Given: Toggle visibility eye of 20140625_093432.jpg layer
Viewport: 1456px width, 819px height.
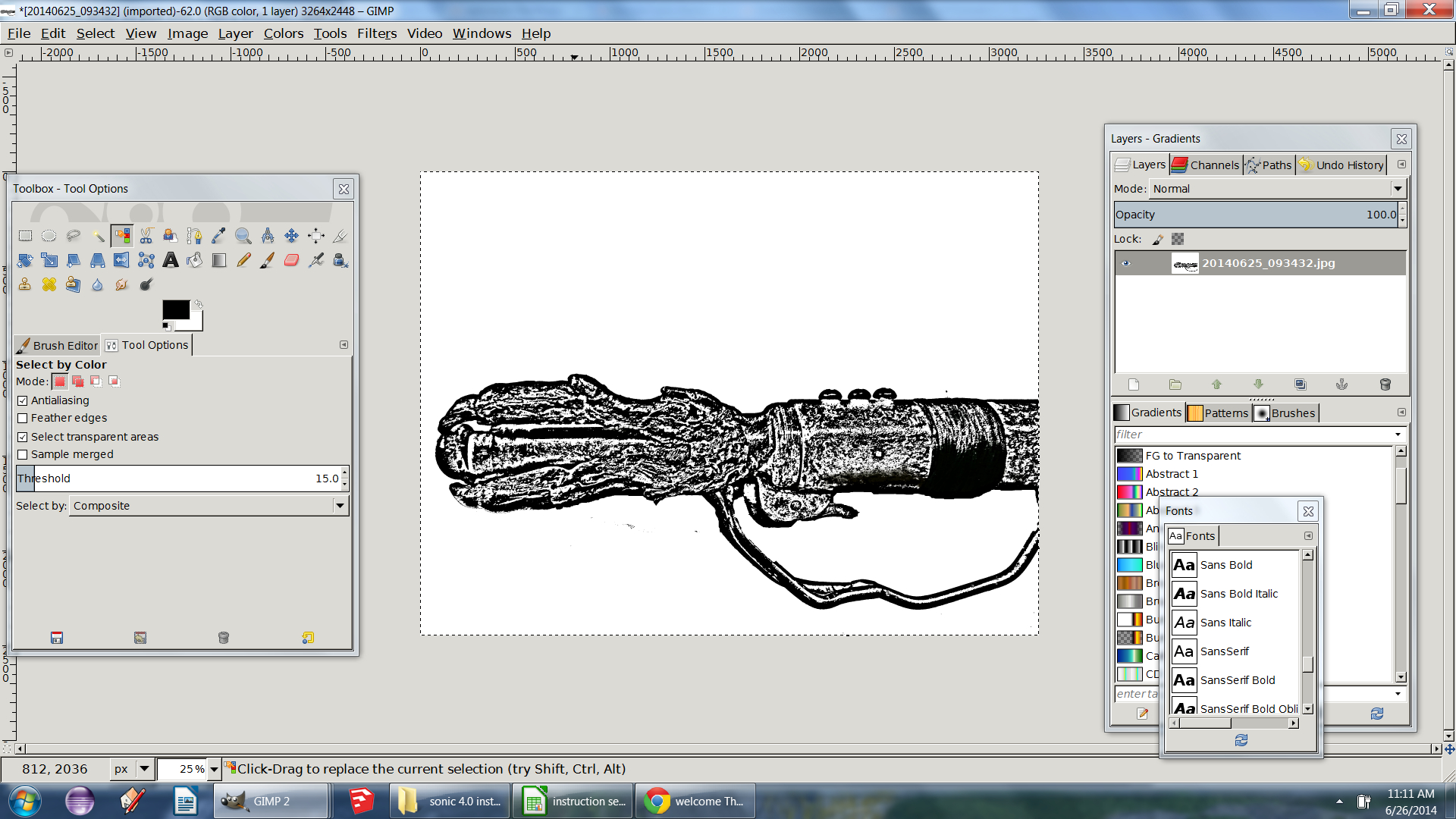Looking at the screenshot, I should tap(1126, 263).
